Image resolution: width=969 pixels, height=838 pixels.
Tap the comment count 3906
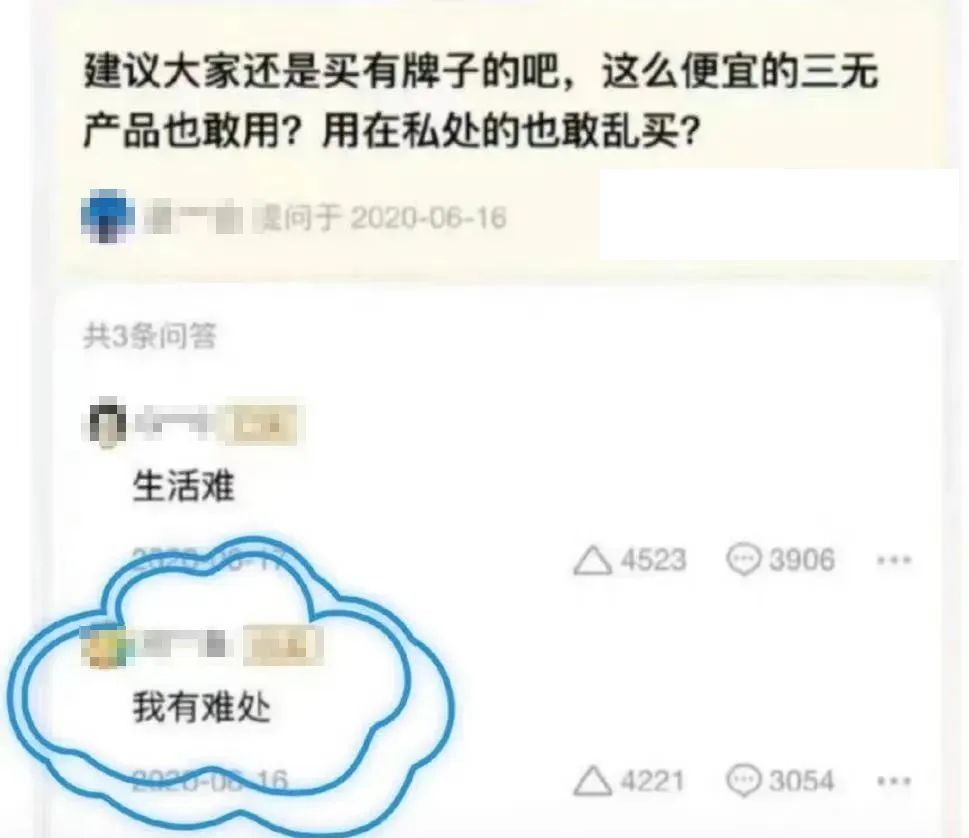tap(802, 560)
